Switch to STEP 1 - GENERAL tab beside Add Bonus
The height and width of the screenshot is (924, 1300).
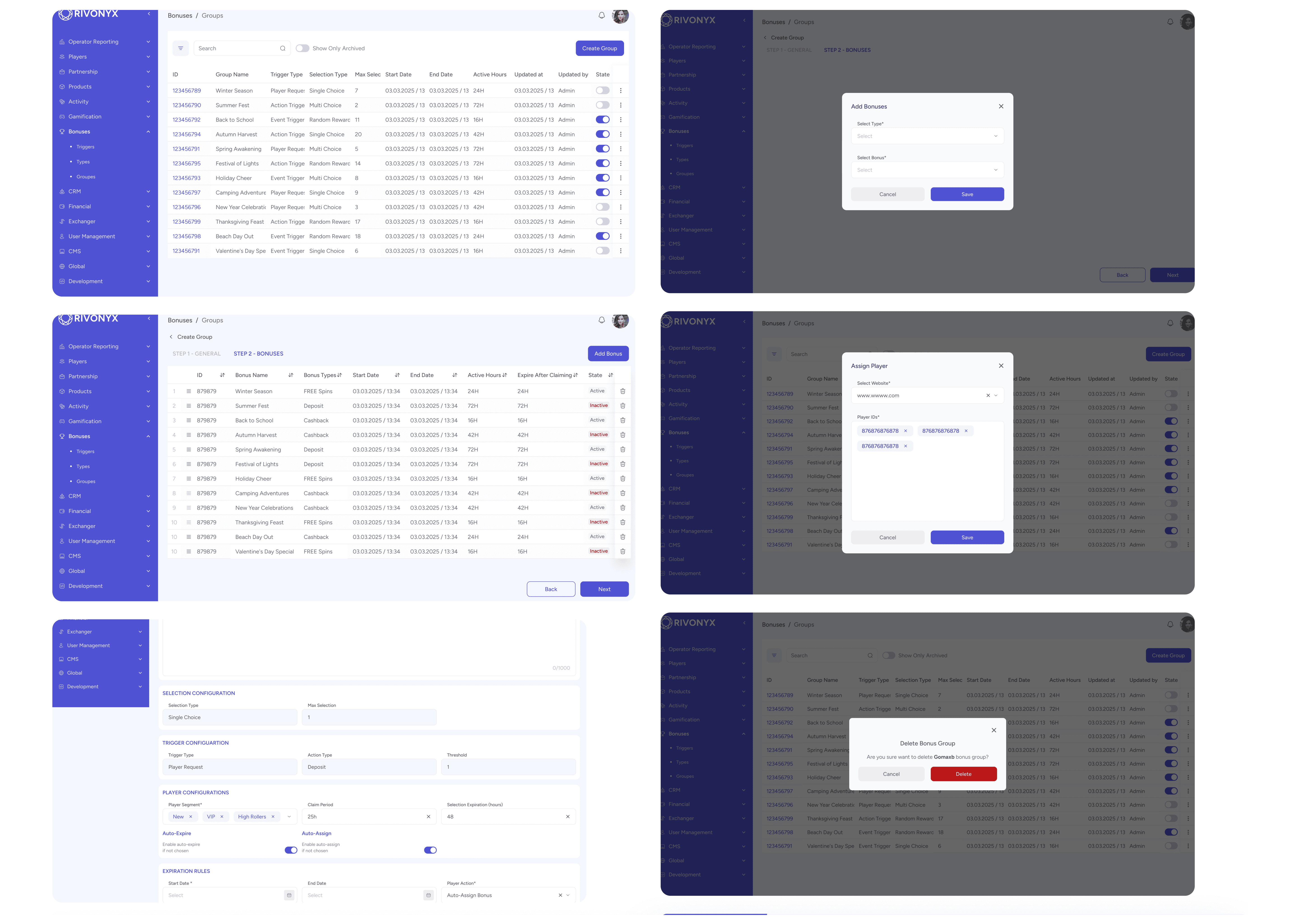196,354
